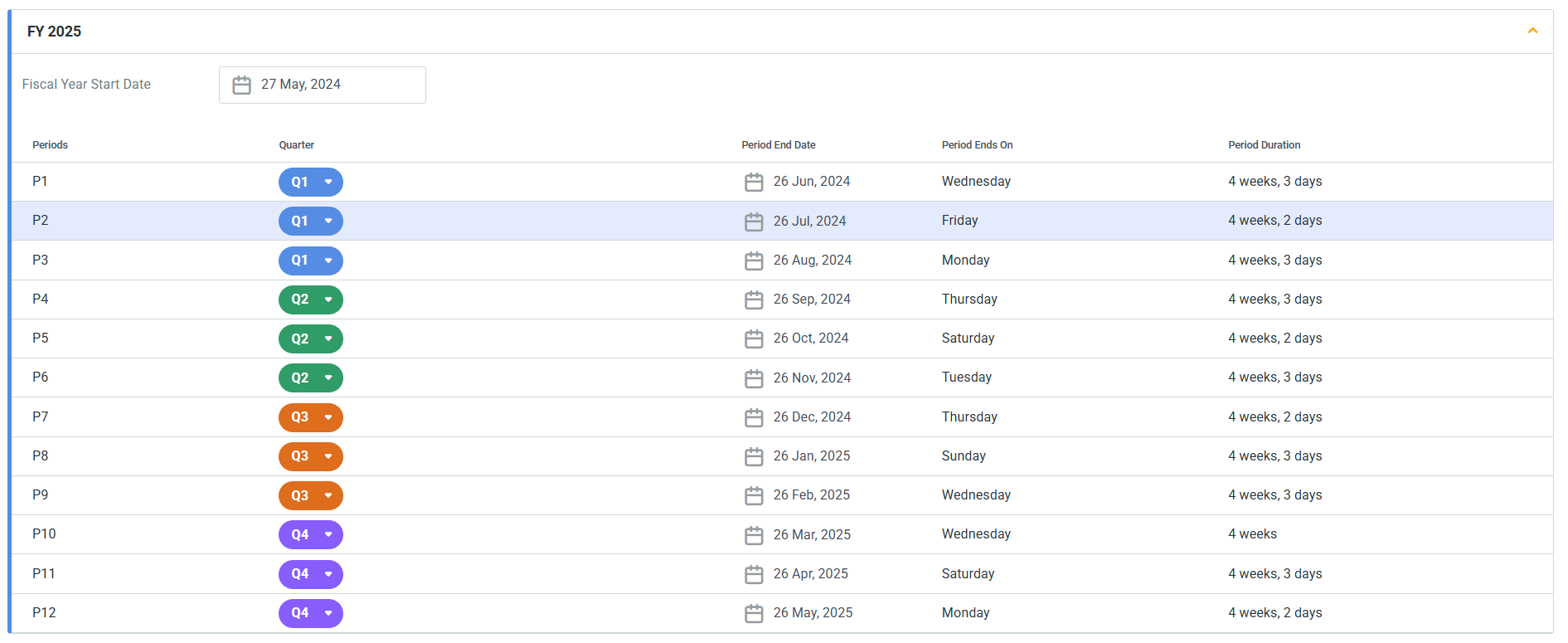Click the Period End Date column header
Image resolution: width=1568 pixels, height=643 pixels.
[x=778, y=145]
